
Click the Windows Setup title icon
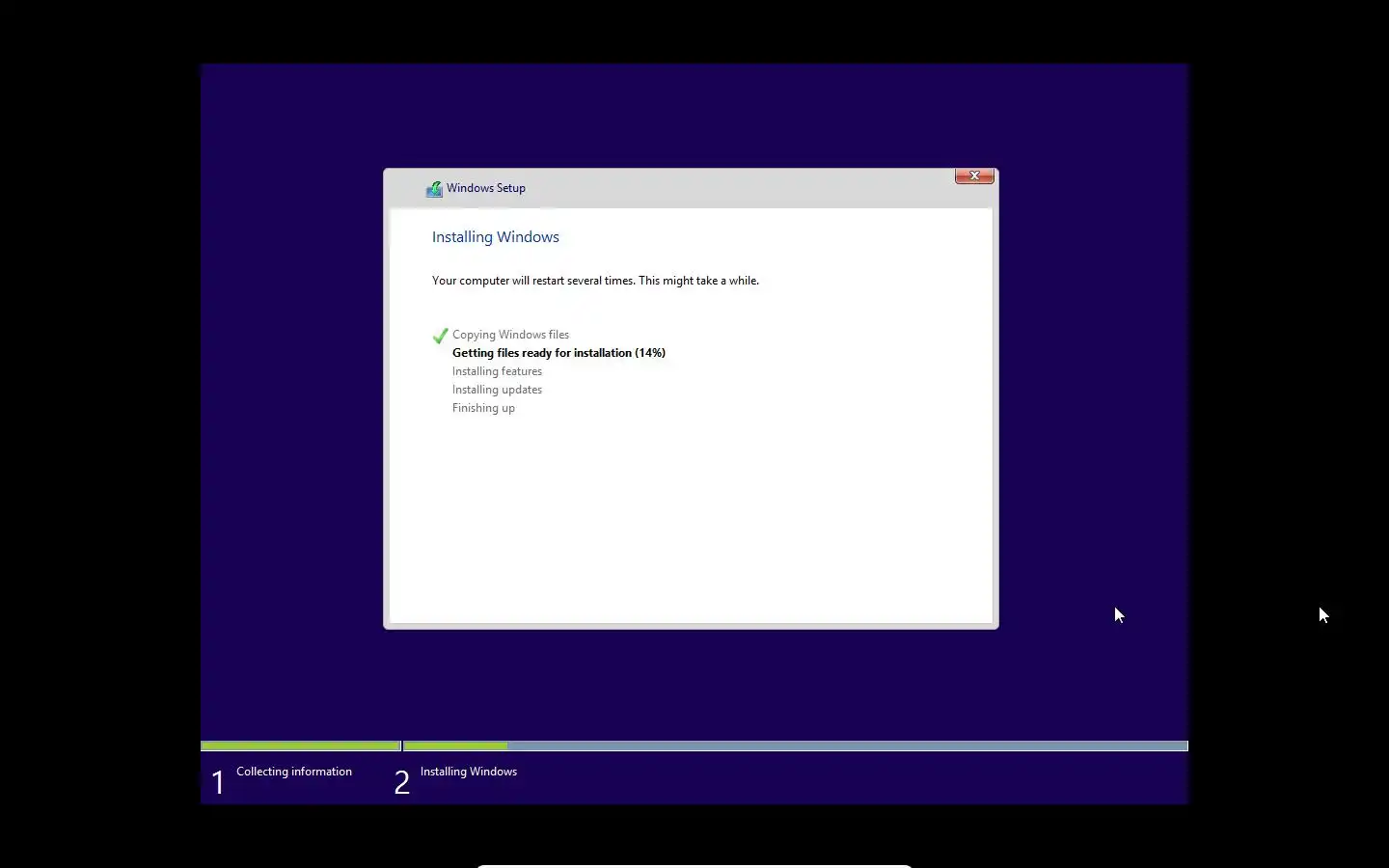point(434,189)
